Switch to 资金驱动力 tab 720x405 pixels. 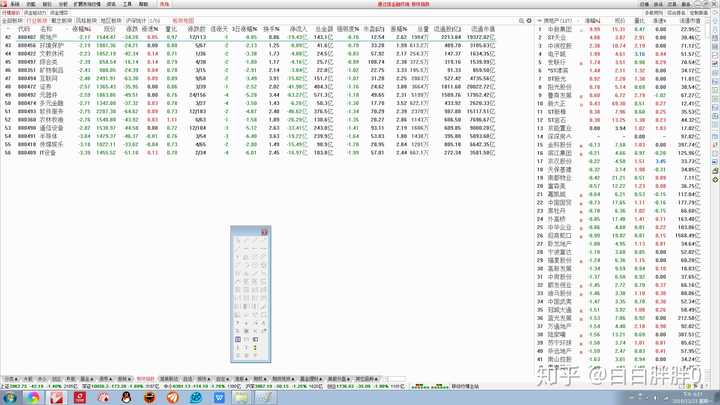coord(35,13)
